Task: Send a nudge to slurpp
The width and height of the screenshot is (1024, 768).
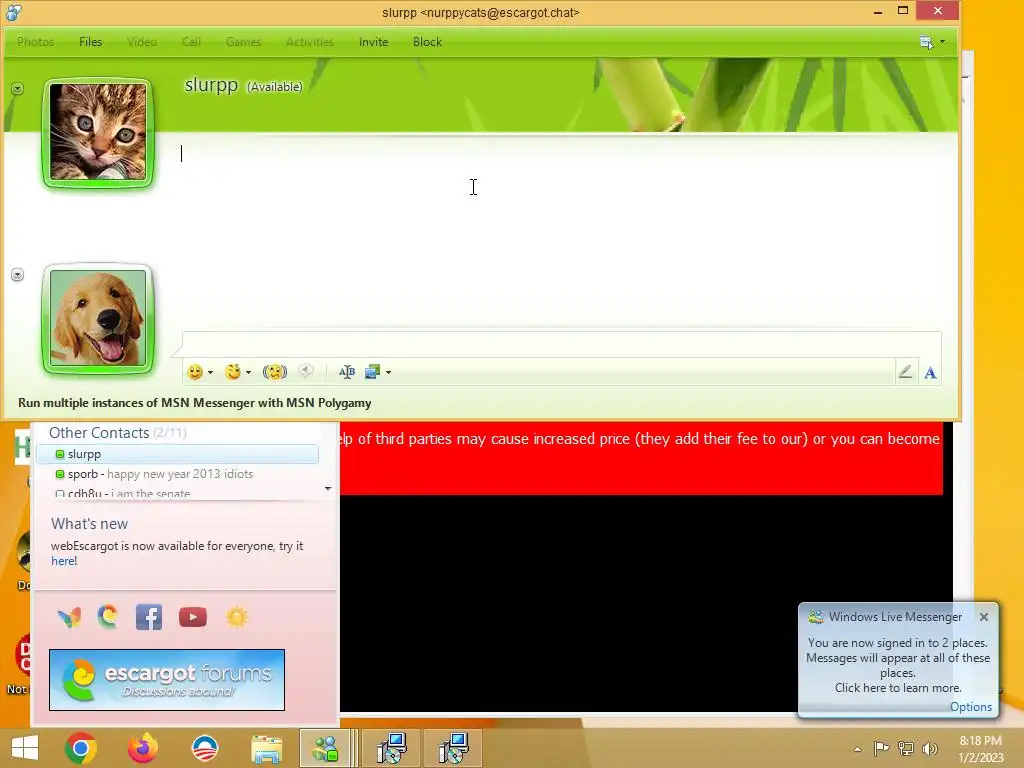Action: pyautogui.click(x=274, y=372)
